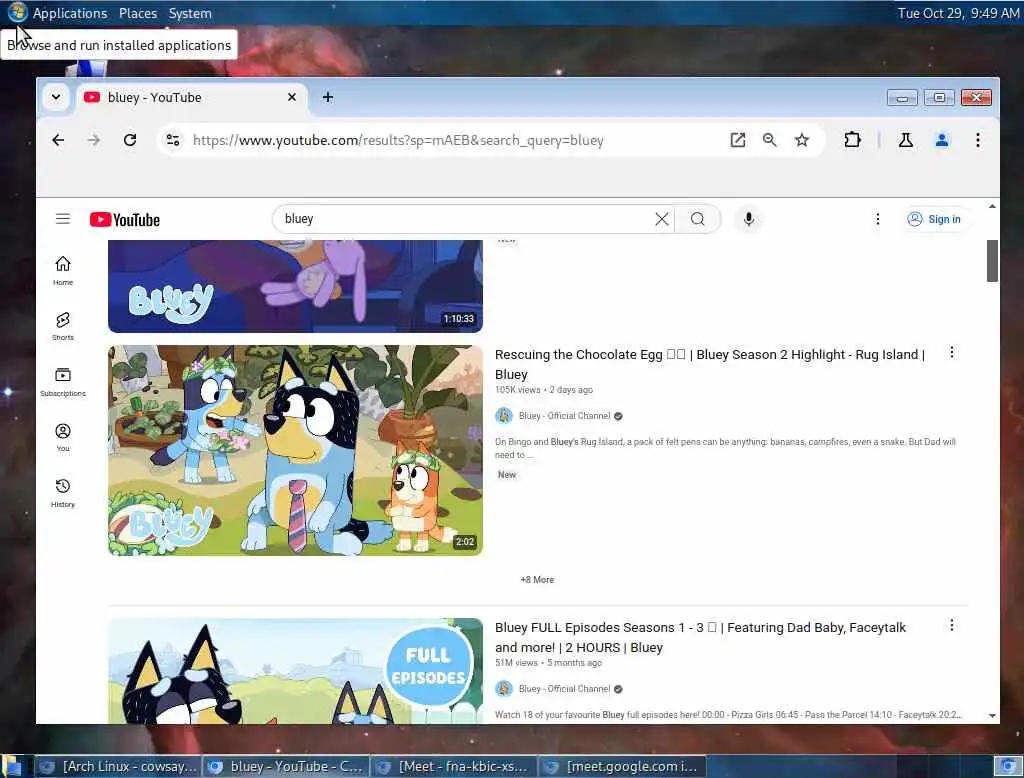Open the You section in sidebar
The height and width of the screenshot is (778, 1024).
tap(63, 437)
